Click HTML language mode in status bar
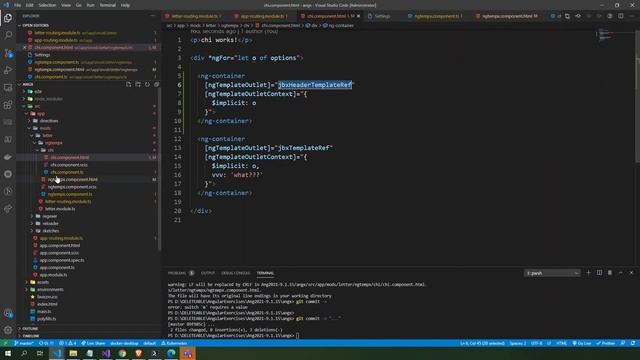 pyautogui.click(x=562, y=343)
